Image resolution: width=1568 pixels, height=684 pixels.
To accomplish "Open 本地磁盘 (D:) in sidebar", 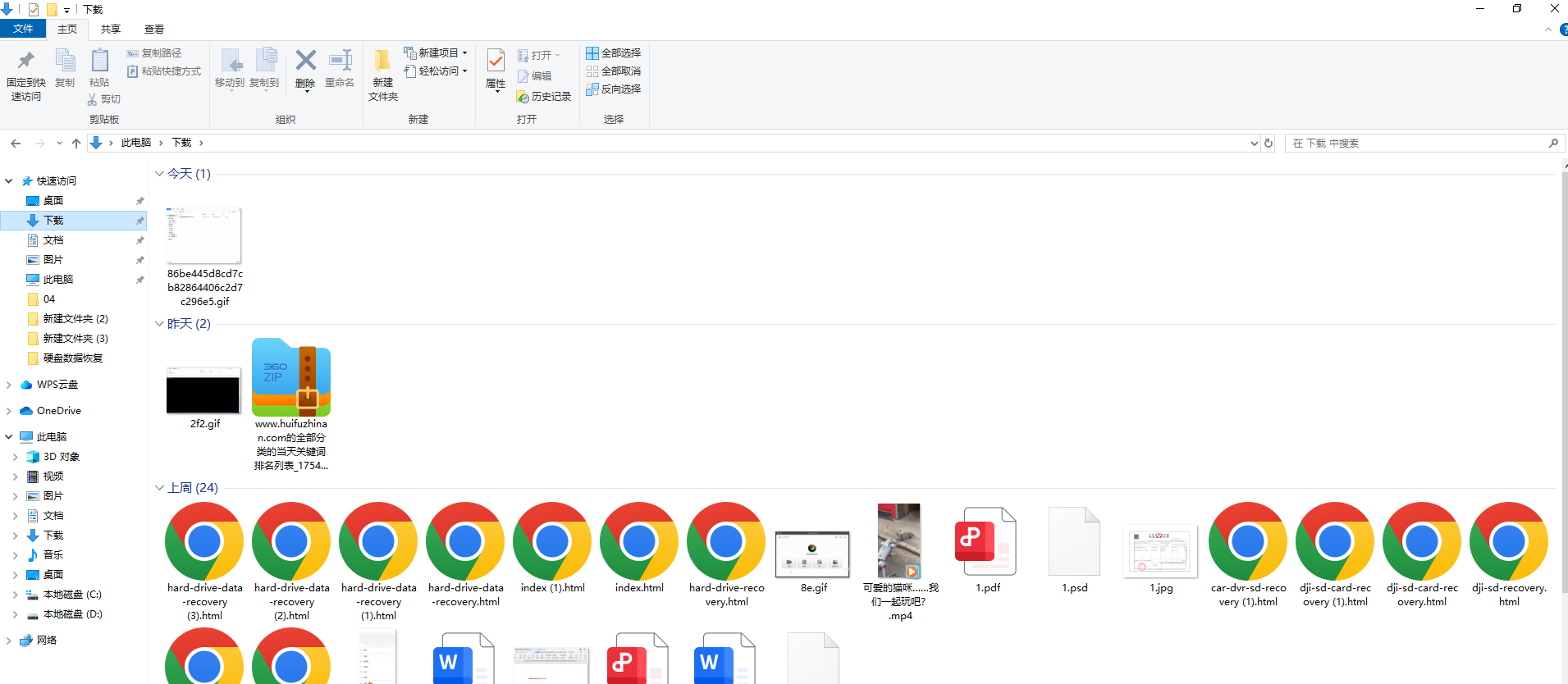I will coord(72,614).
